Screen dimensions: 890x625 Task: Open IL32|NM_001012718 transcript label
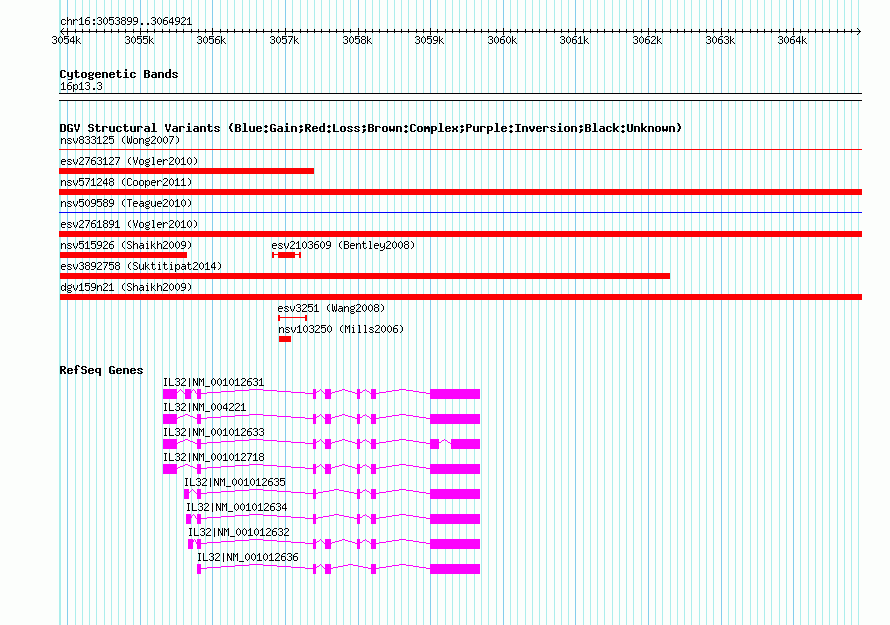pos(213,458)
